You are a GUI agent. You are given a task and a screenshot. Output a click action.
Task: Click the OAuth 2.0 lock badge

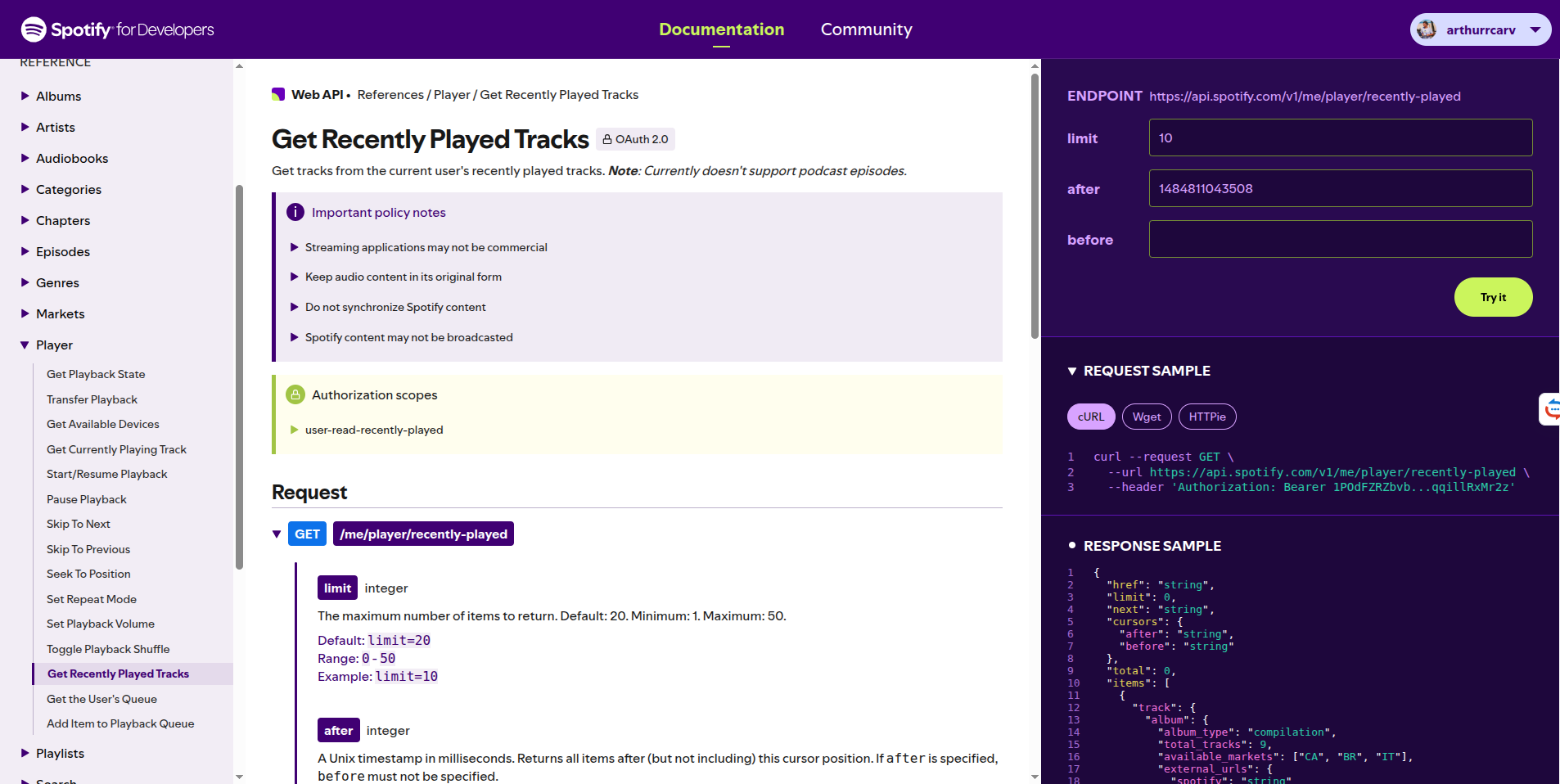635,139
